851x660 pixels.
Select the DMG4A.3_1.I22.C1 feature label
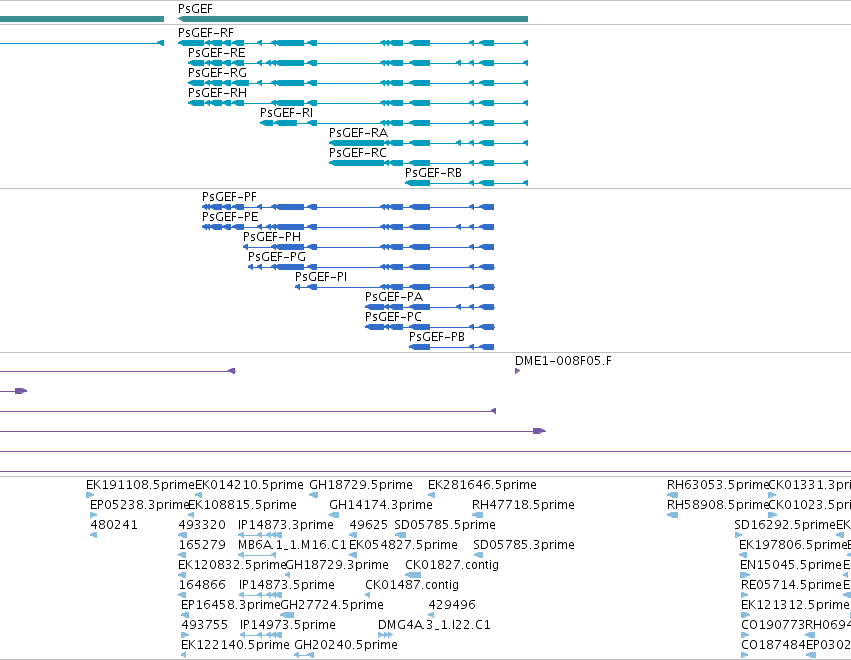tap(434, 625)
